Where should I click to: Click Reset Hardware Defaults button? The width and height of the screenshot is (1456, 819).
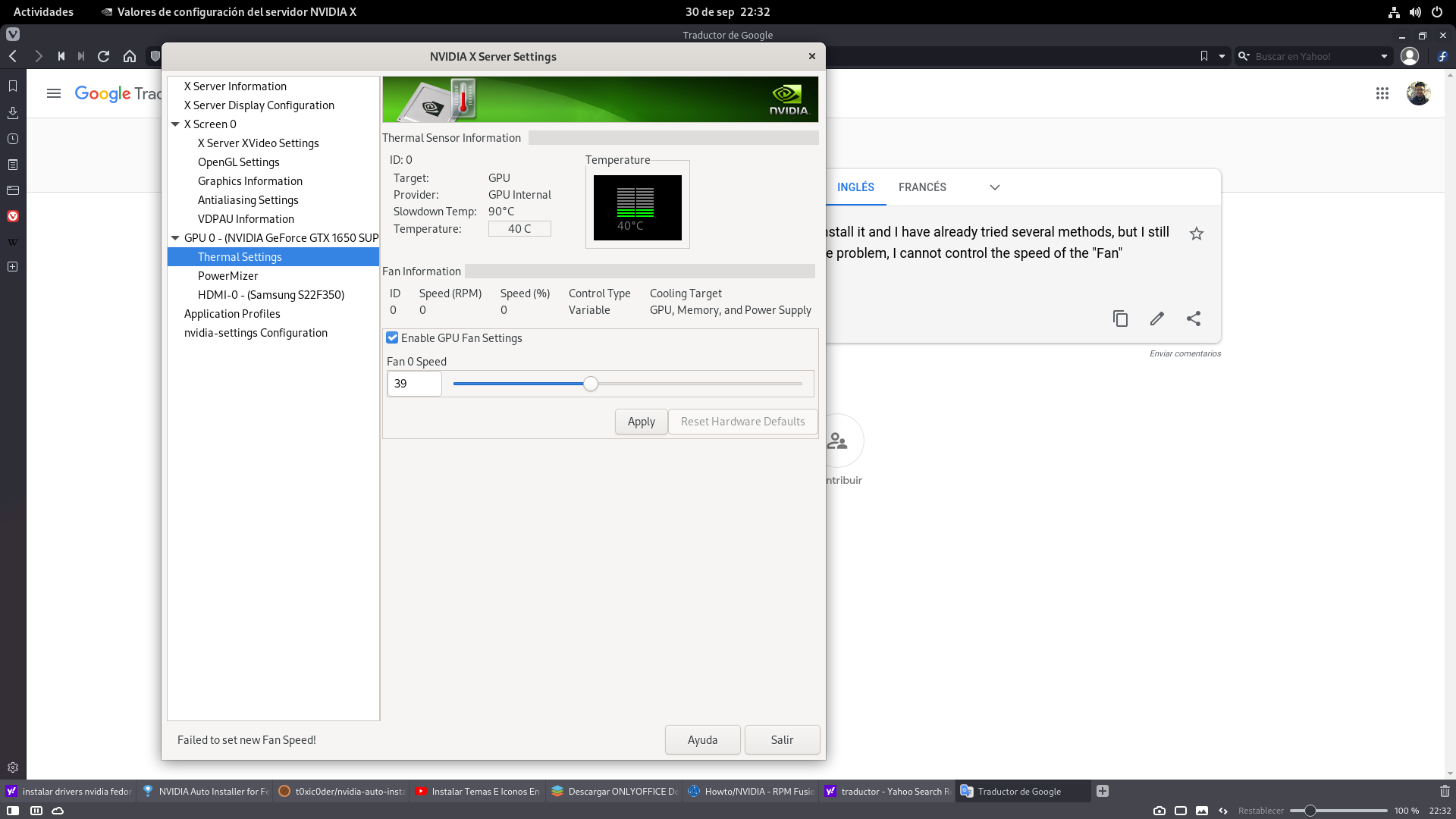[x=742, y=422]
